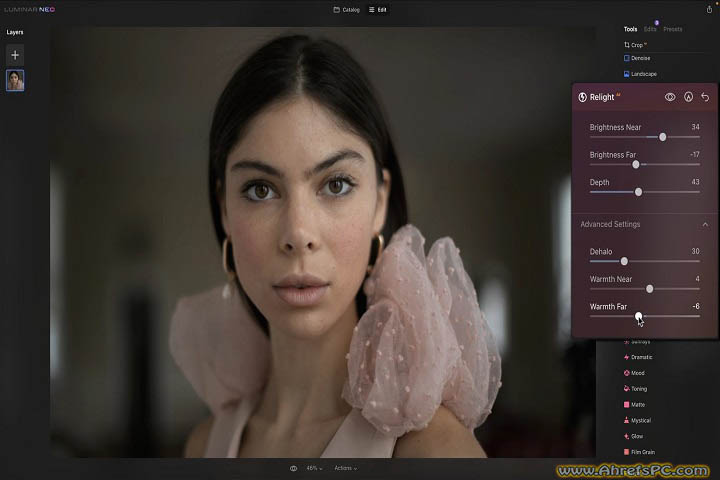The image size is (720, 480).
Task: Select the Crop tool
Action: [636, 45]
